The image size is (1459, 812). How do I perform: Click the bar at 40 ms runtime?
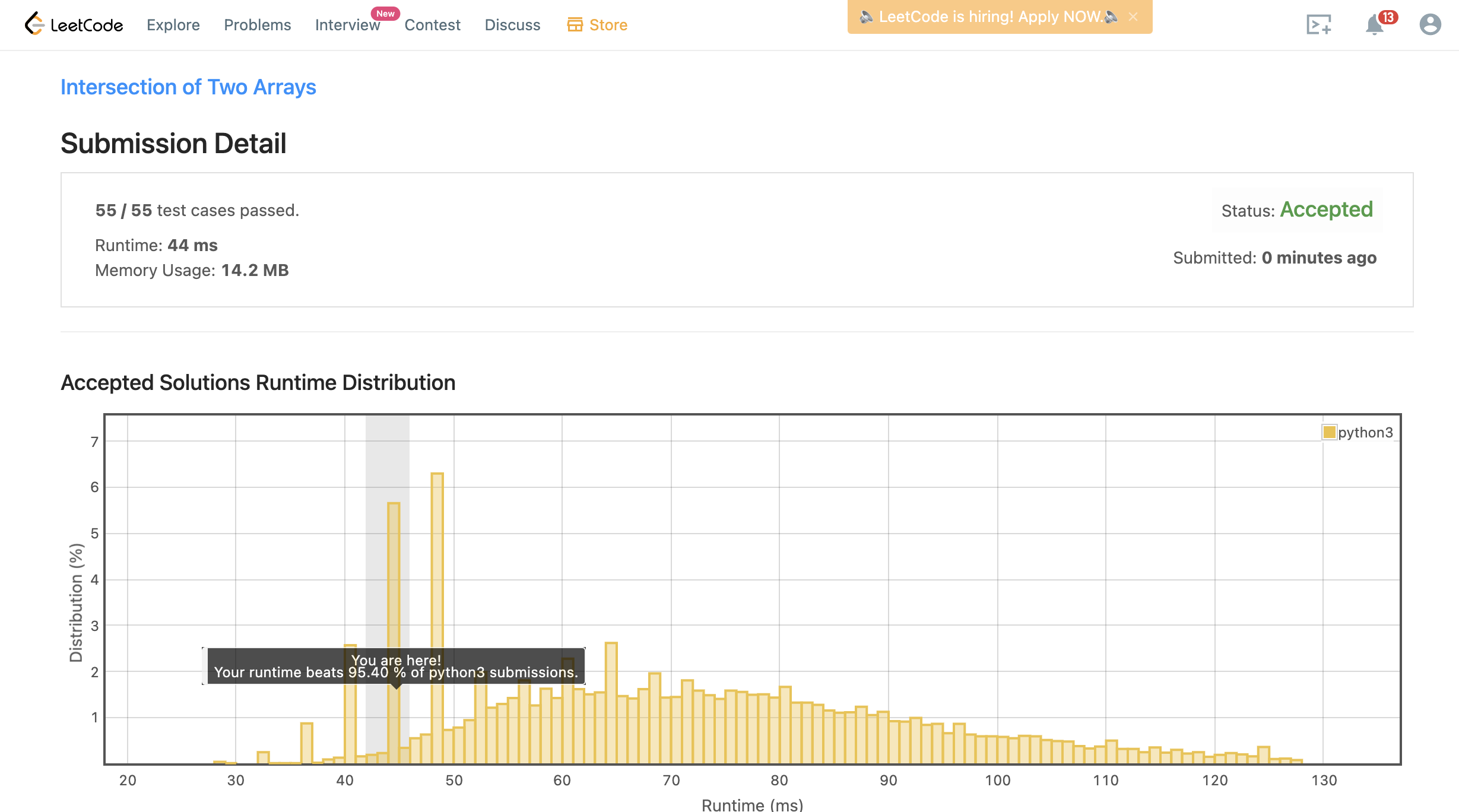tap(350, 724)
